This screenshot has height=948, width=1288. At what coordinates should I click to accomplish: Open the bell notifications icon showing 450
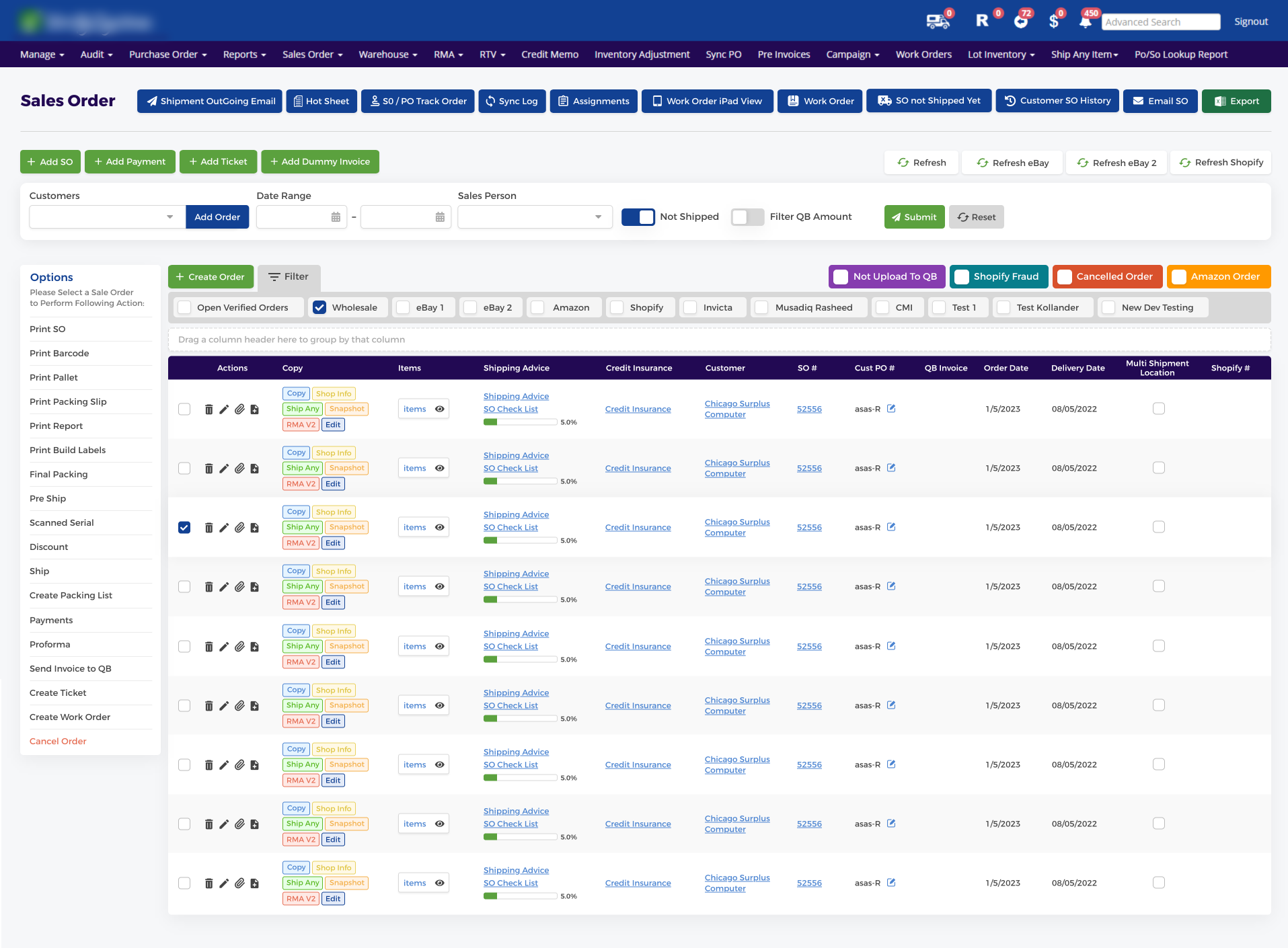(1085, 22)
